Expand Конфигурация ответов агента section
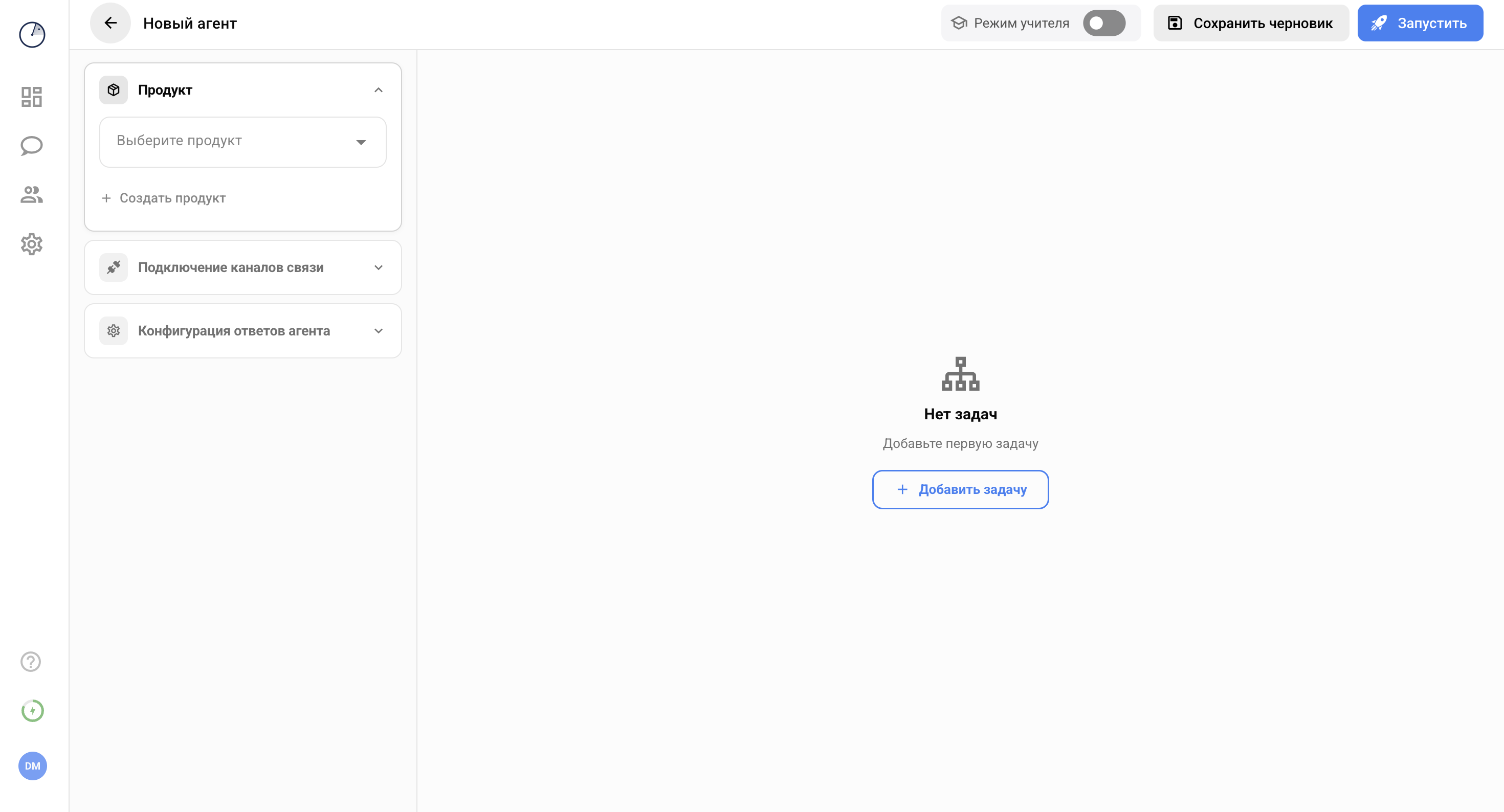1504x812 pixels. pyautogui.click(x=379, y=331)
